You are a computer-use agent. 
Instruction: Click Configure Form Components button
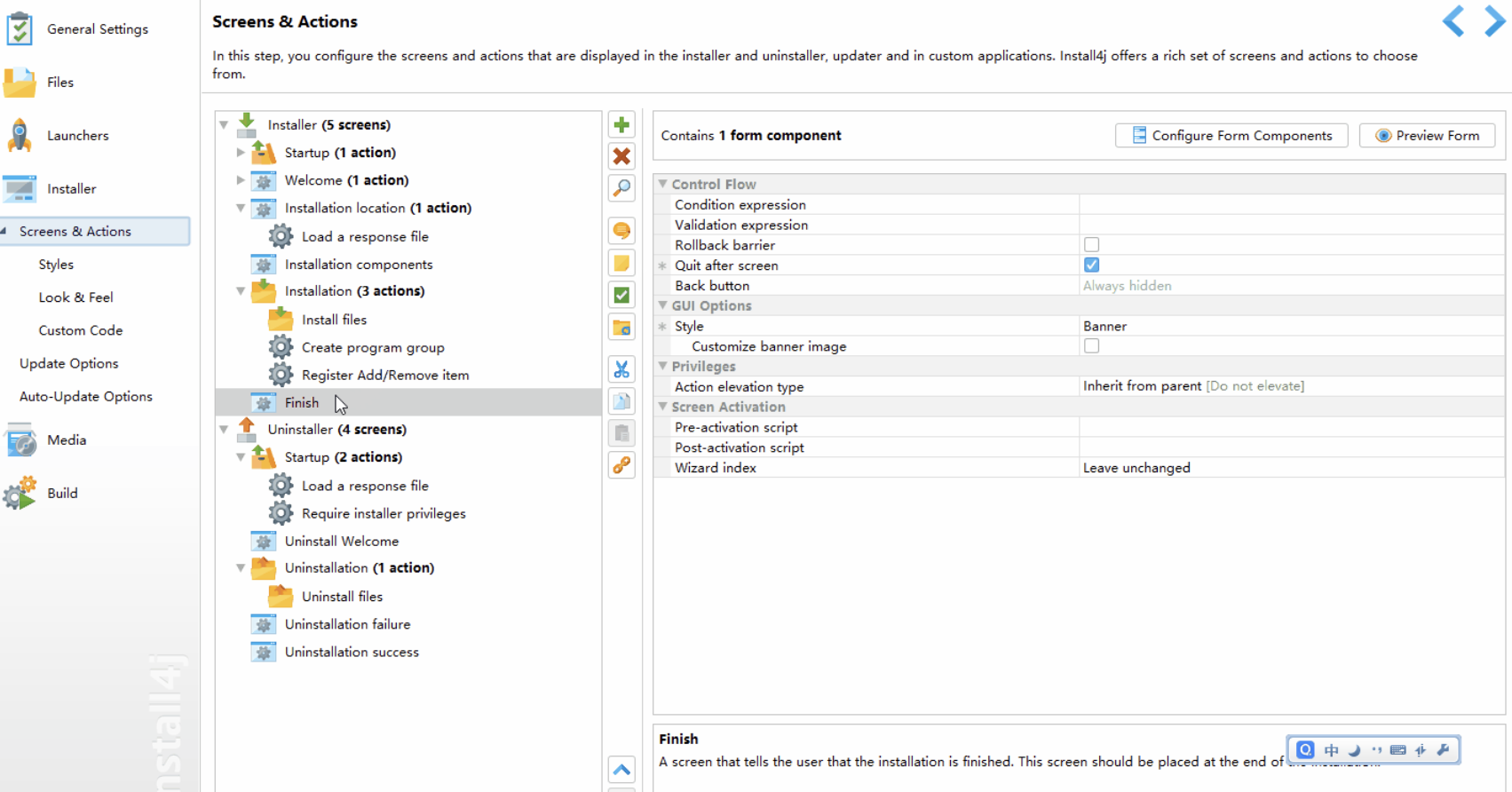[1231, 136]
